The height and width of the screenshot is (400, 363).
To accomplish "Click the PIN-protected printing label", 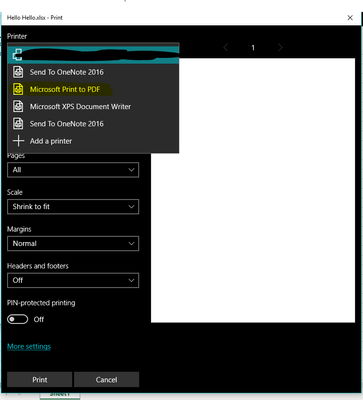I will (x=41, y=303).
